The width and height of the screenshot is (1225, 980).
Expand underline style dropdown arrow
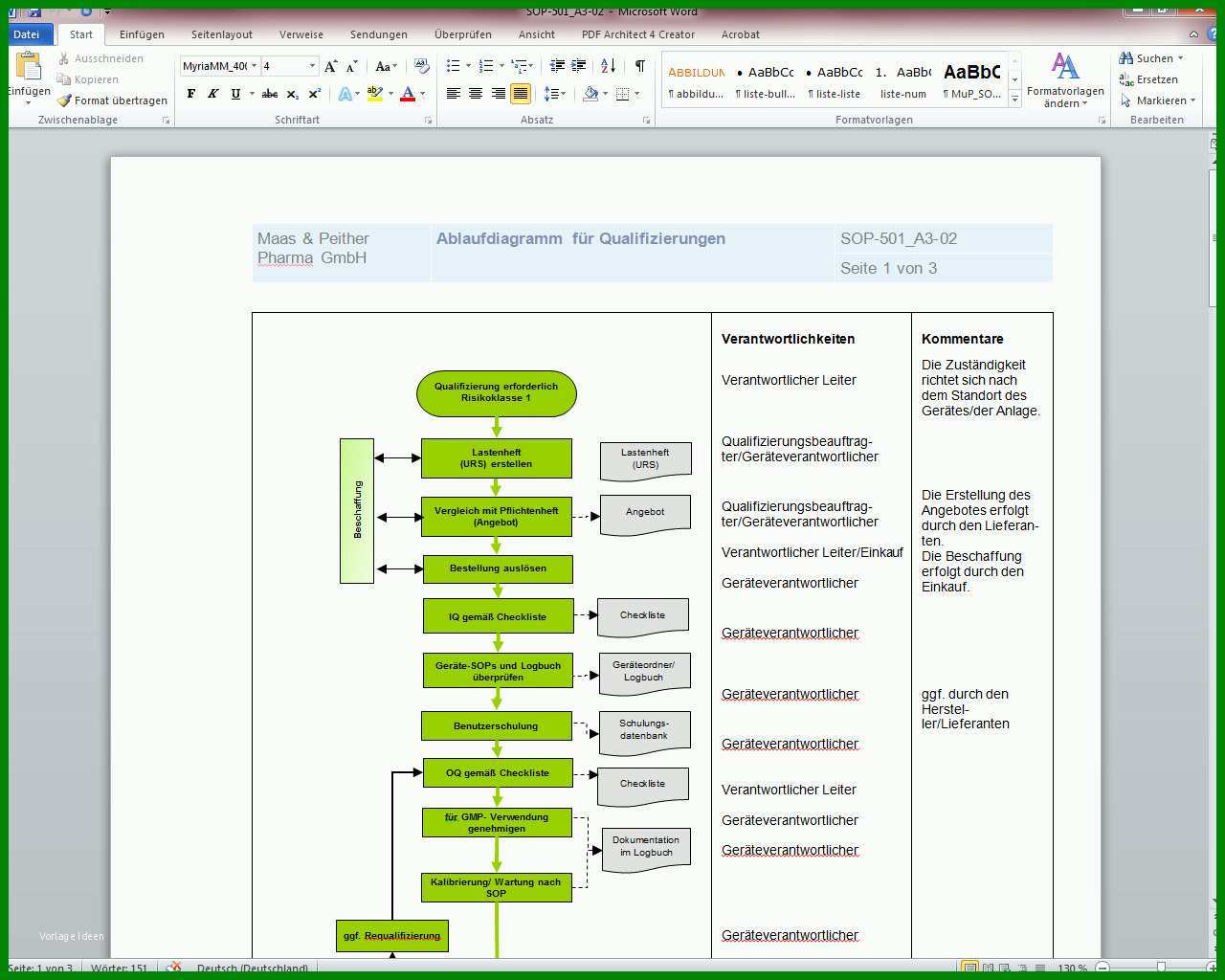252,94
